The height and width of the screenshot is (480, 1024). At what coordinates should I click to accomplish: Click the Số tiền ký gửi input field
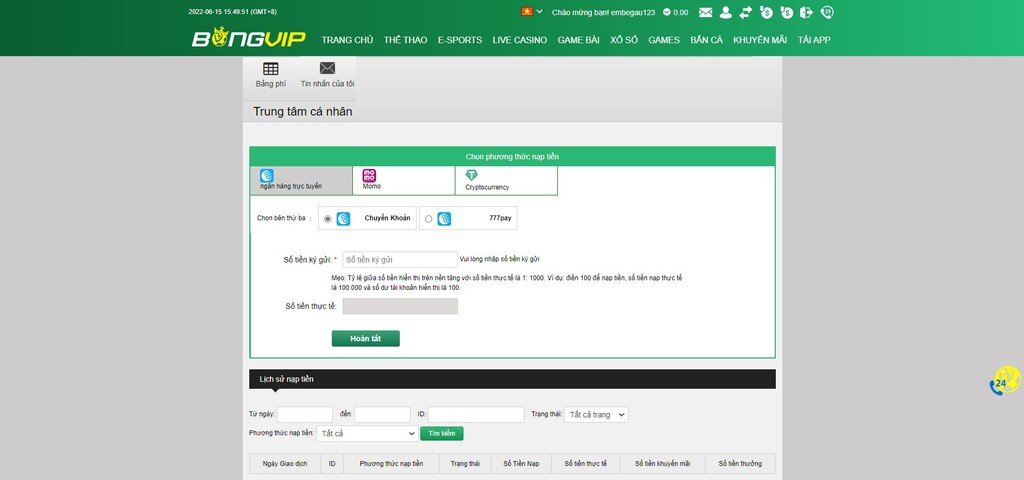tap(400, 259)
